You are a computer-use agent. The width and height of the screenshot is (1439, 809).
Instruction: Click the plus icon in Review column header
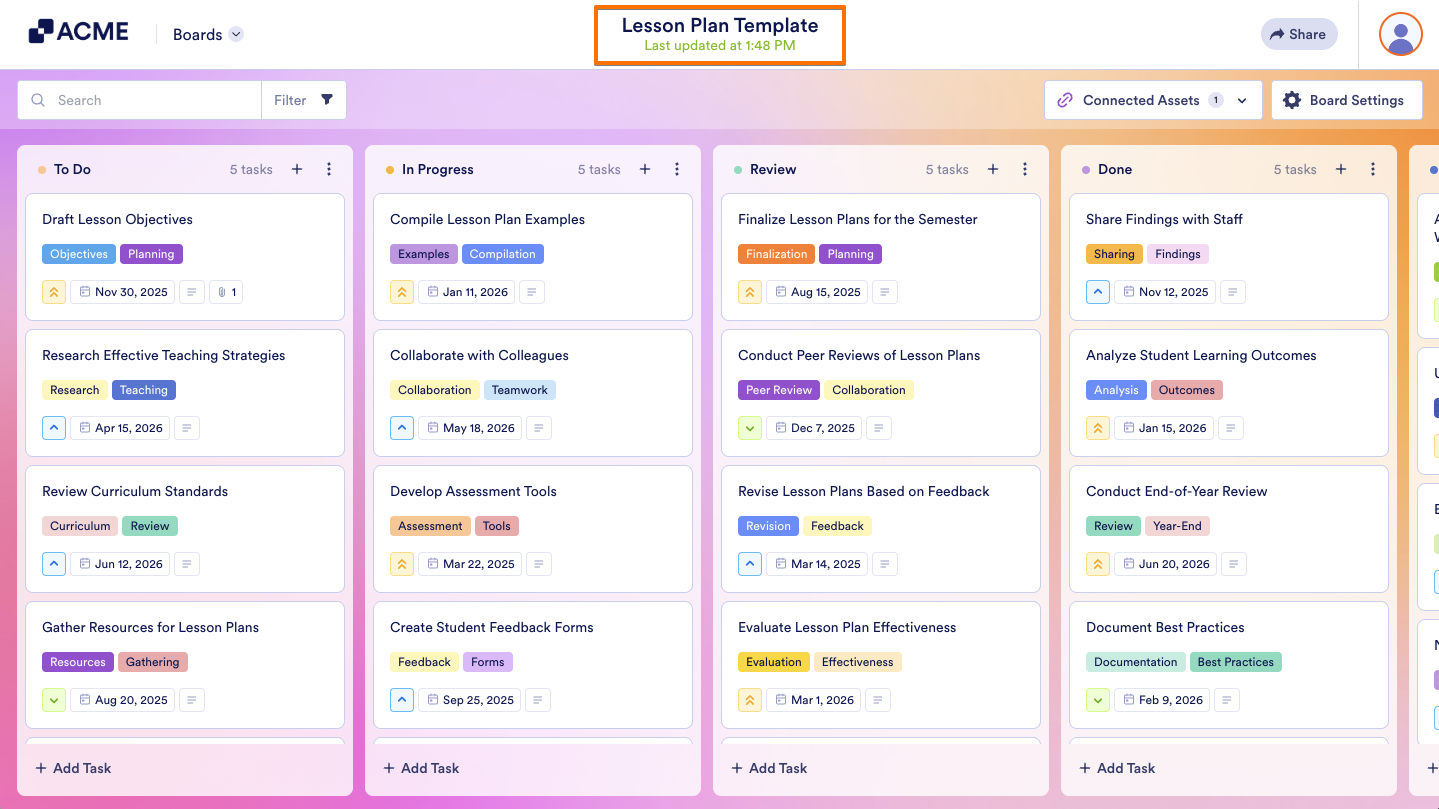click(x=993, y=170)
